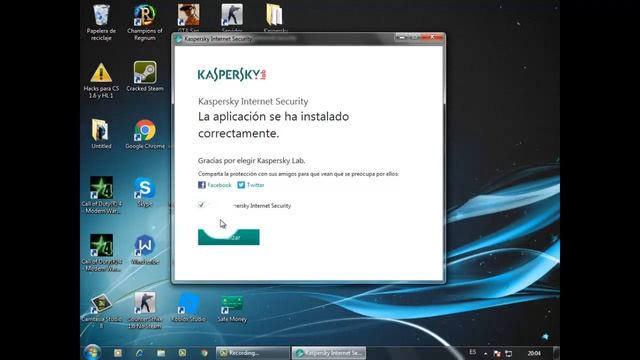
Task: Click the Facebook icon in installer
Action: pyautogui.click(x=202, y=185)
